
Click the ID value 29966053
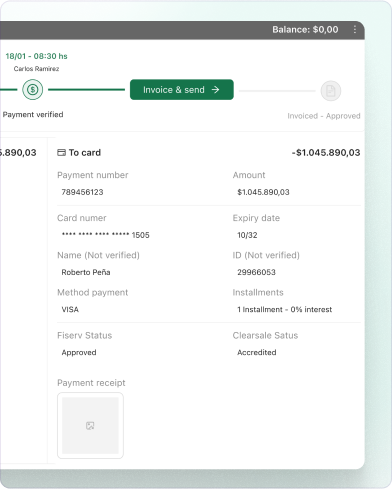(x=256, y=272)
